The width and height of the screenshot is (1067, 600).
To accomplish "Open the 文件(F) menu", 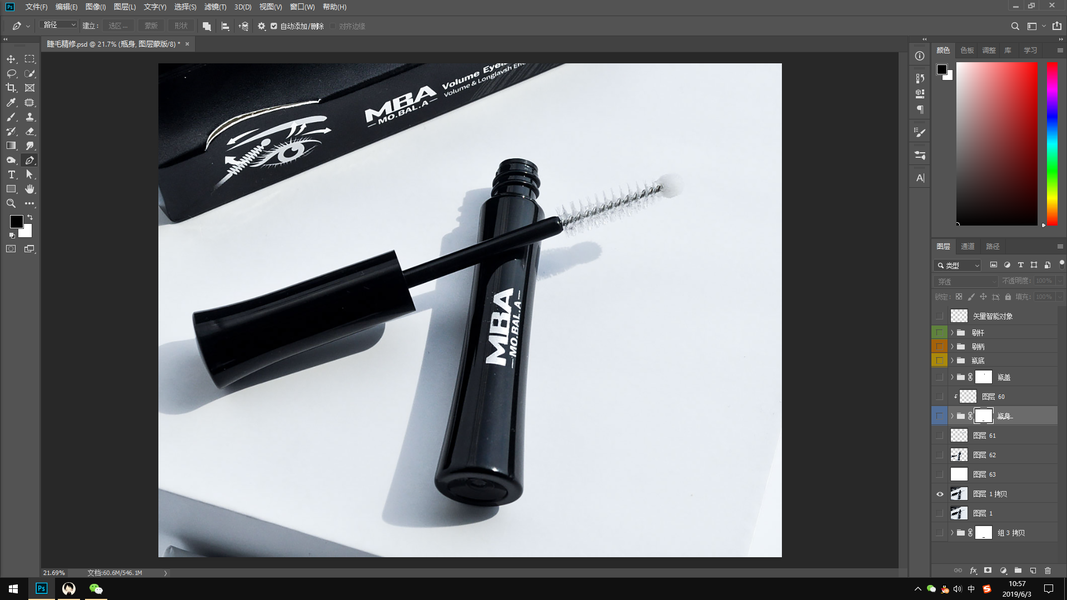I will tap(36, 7).
